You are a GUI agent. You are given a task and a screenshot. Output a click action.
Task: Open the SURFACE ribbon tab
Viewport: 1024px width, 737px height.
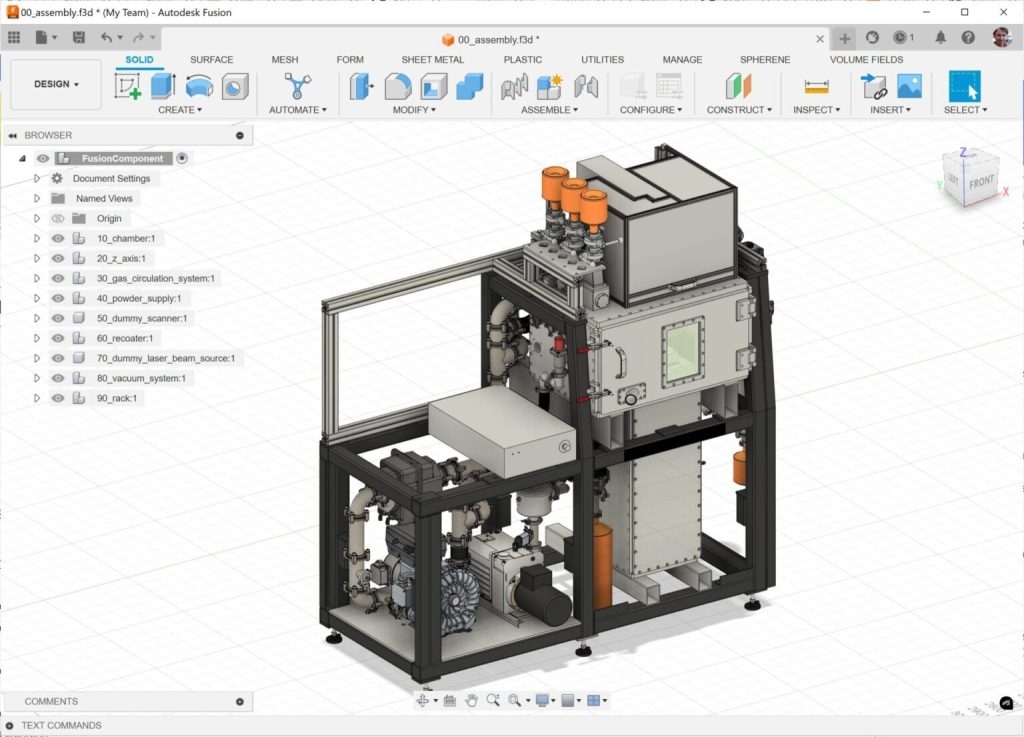point(211,60)
